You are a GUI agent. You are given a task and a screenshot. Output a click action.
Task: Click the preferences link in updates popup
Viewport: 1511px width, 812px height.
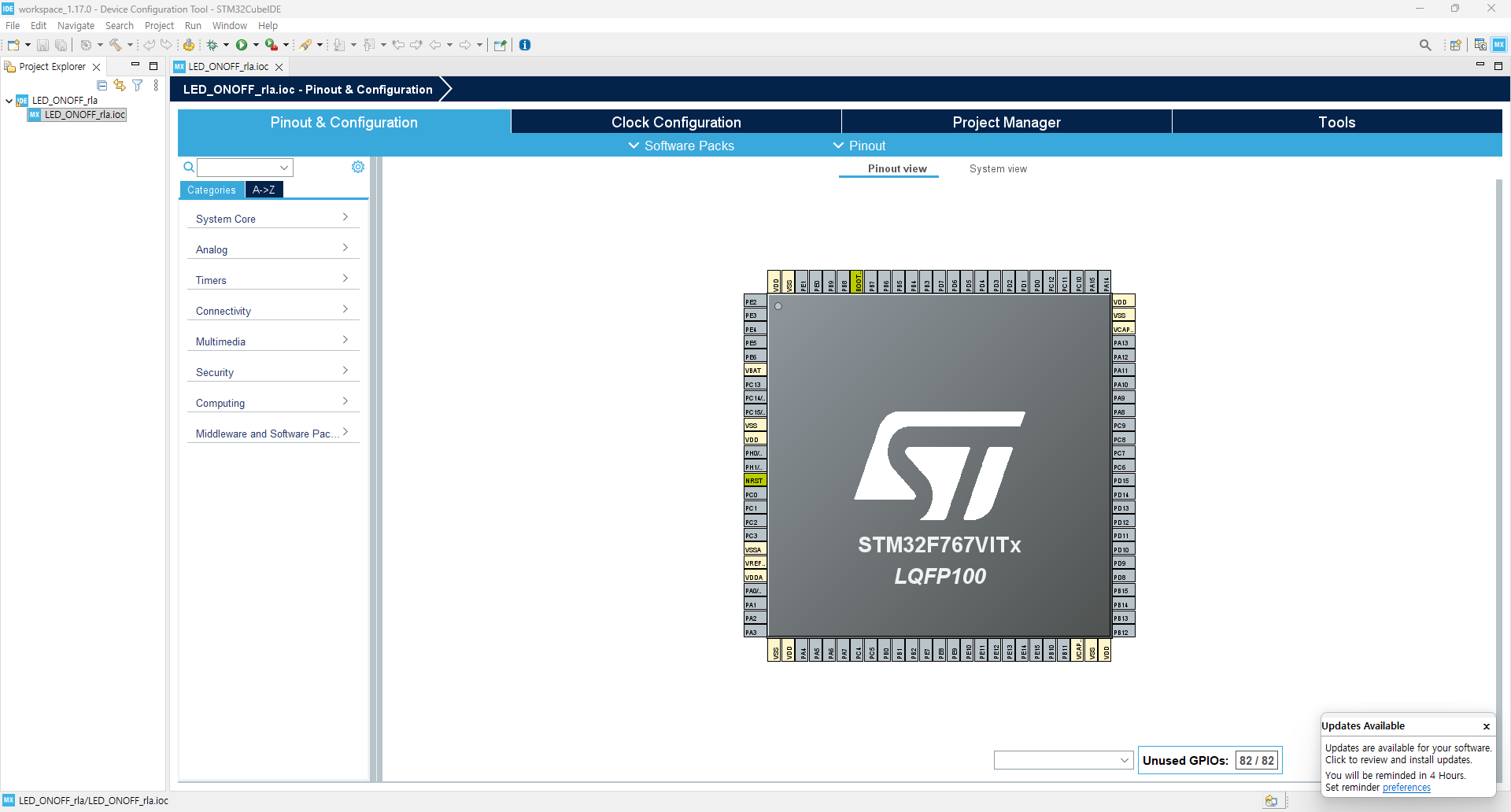click(x=1406, y=788)
